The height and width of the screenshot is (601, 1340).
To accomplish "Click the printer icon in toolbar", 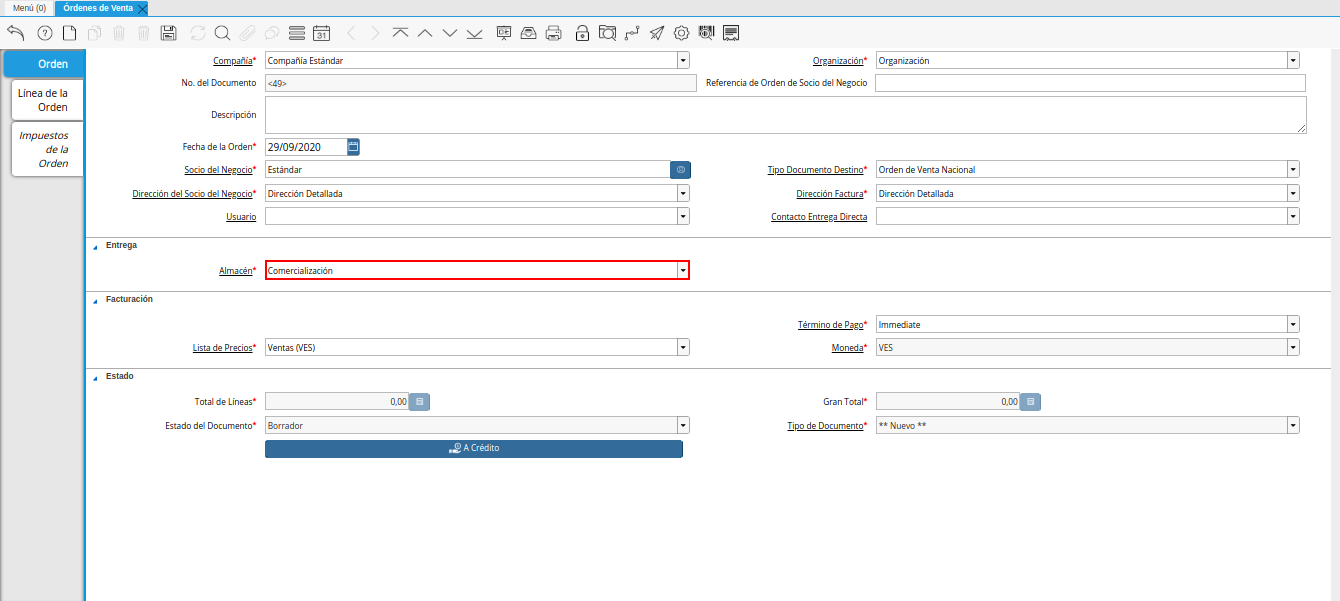I will pos(553,33).
